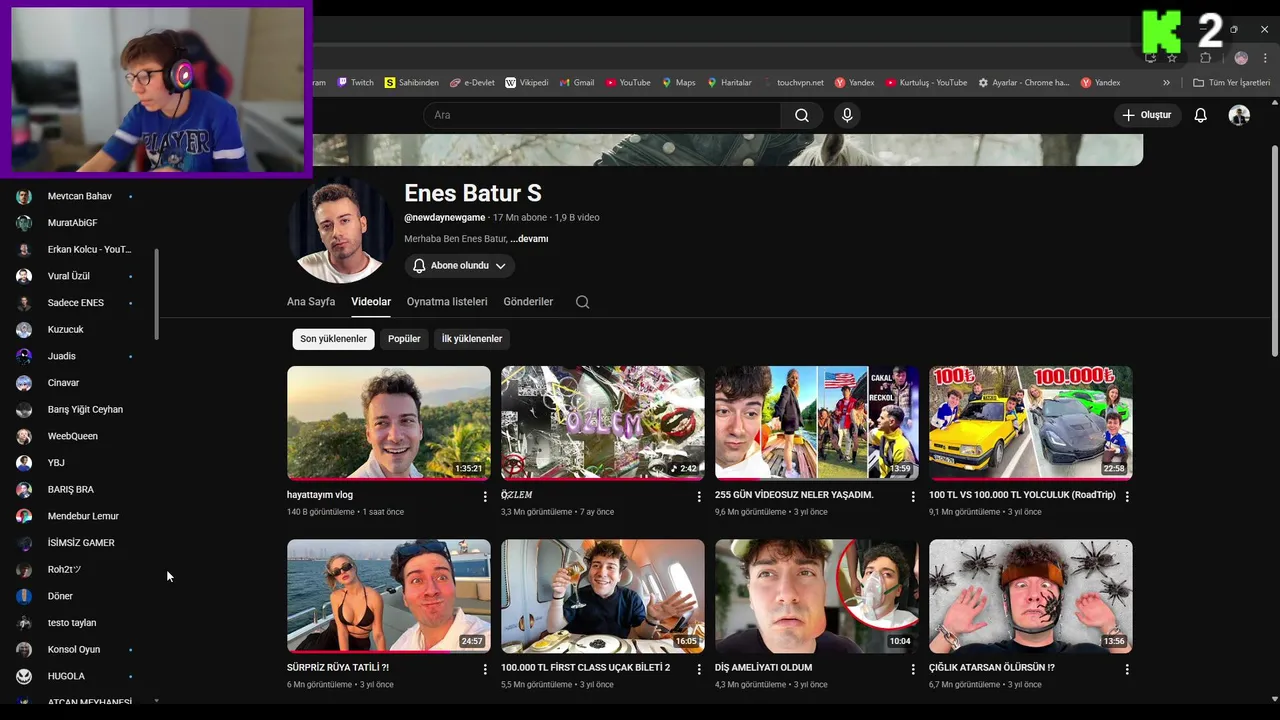The image size is (1280, 720).
Task: Open the touchvpn.net bookmark
Action: pos(793,83)
